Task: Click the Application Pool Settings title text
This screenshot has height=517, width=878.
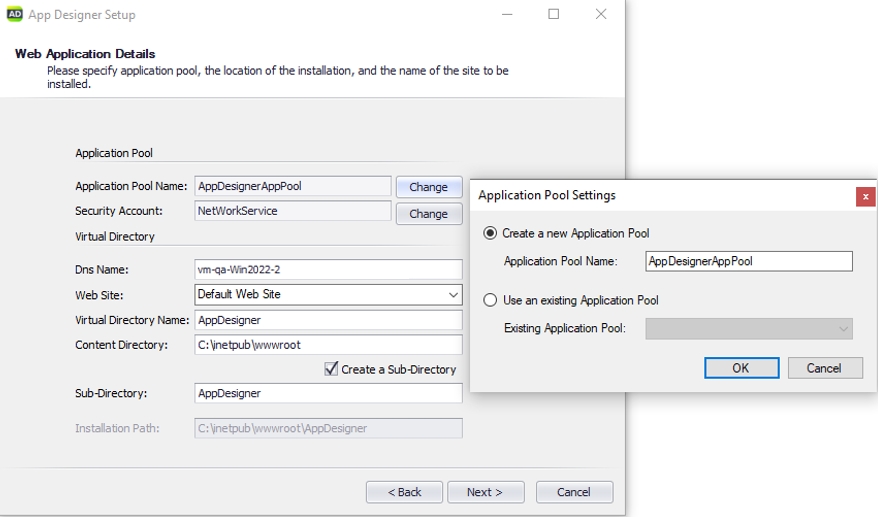Action: pyautogui.click(x=547, y=195)
